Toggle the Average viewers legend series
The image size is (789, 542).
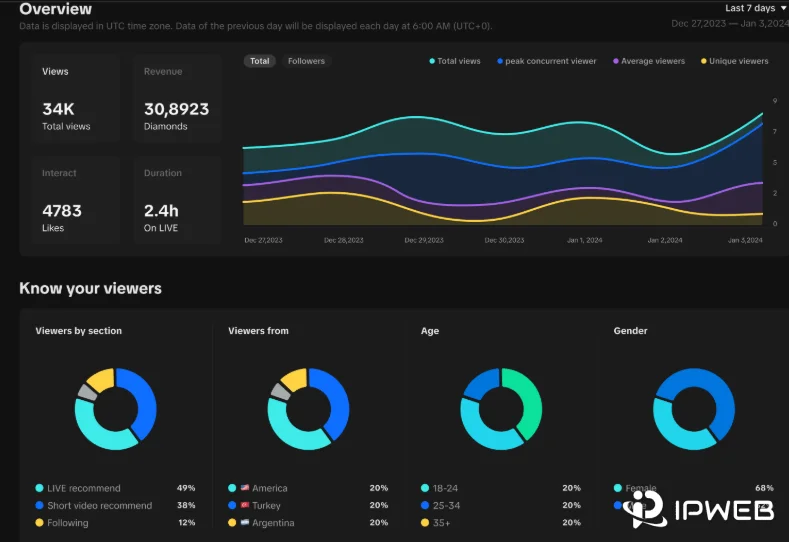coord(648,61)
